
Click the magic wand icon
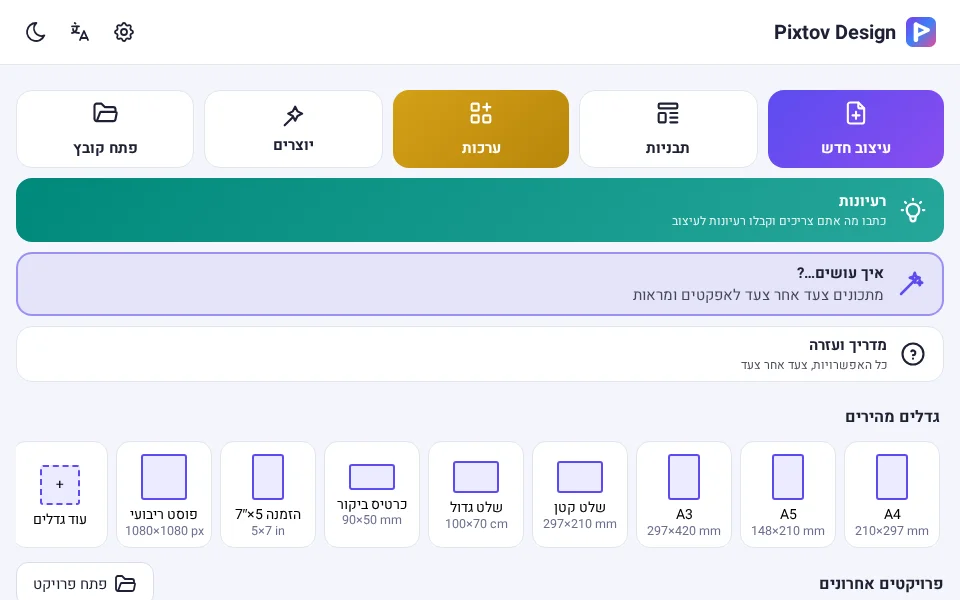912,283
